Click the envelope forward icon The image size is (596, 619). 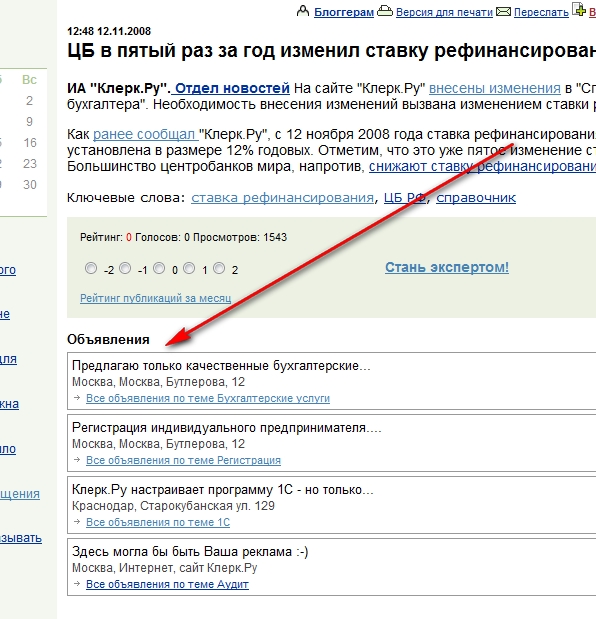tap(503, 11)
